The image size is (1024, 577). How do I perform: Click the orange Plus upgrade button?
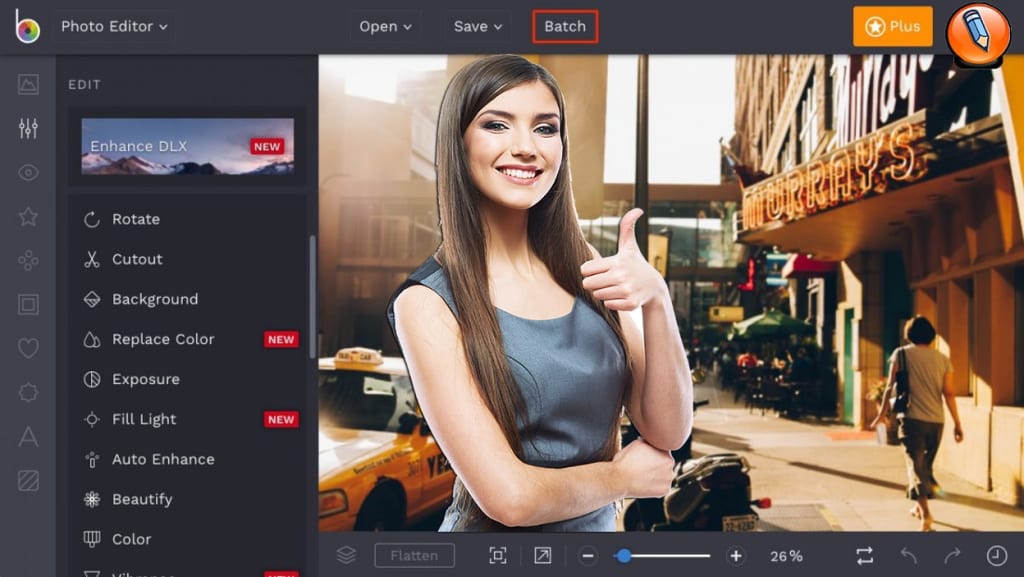[893, 26]
